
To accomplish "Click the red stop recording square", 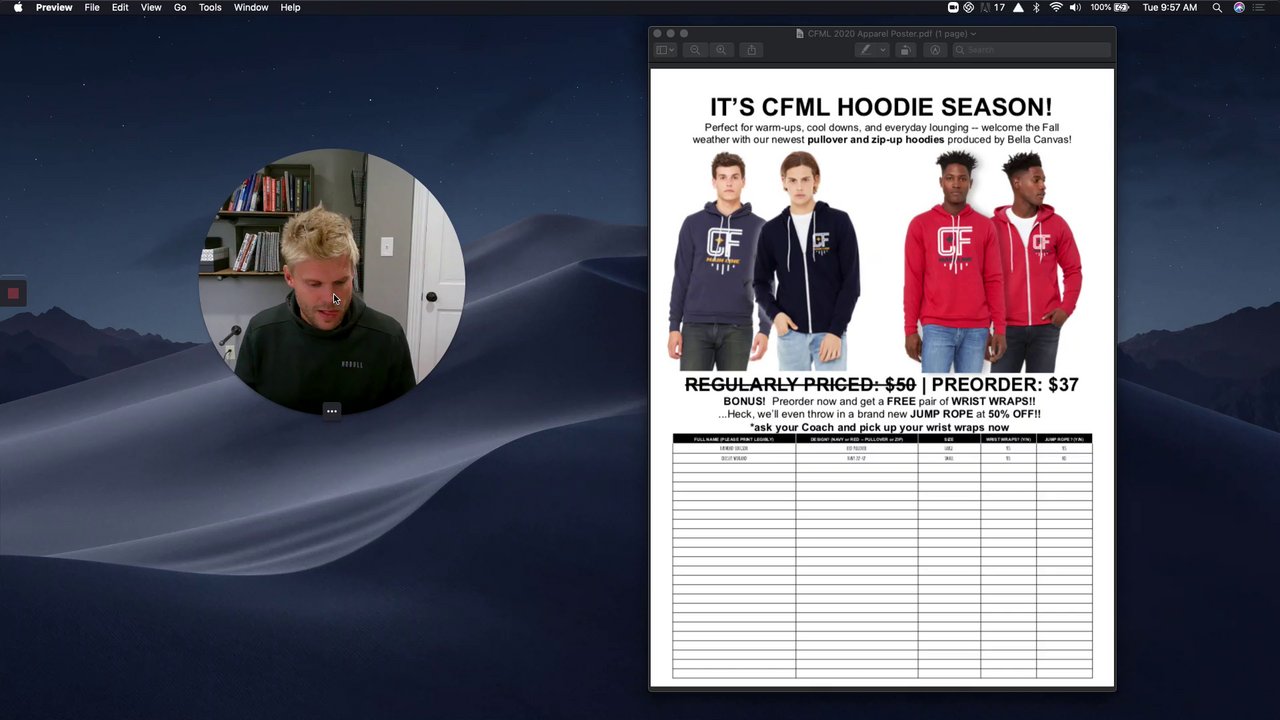I will click(13, 293).
